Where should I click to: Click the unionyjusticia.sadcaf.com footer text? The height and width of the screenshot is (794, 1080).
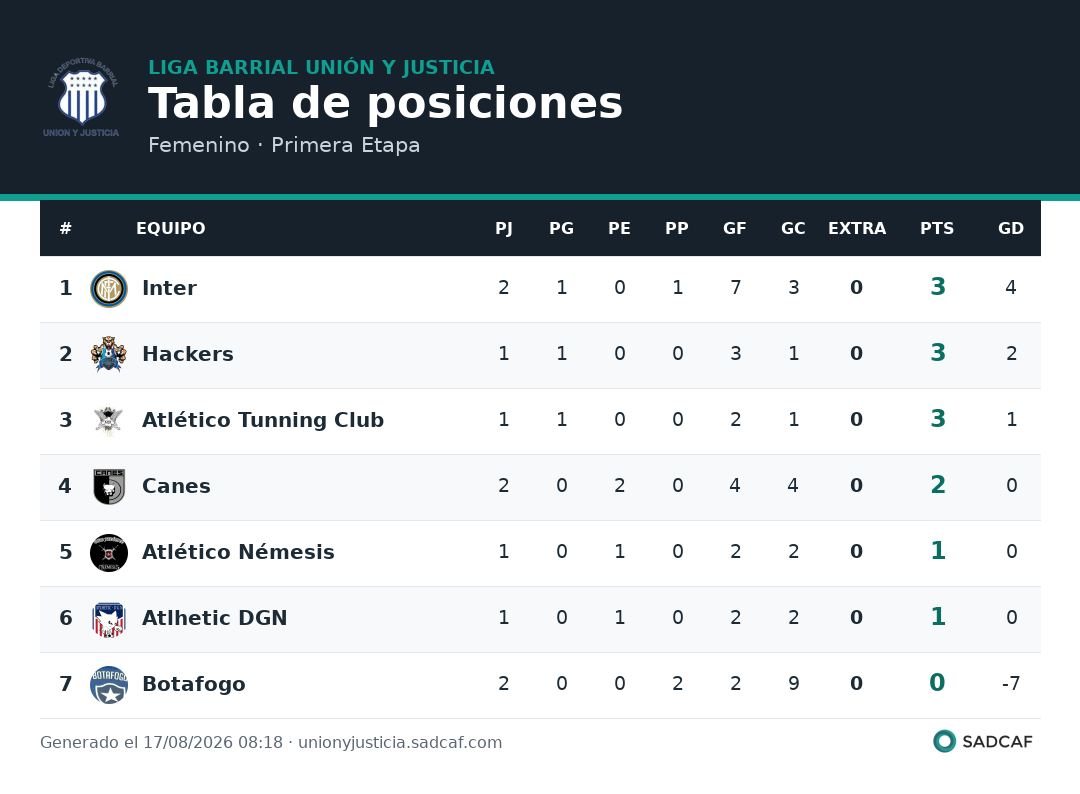(x=400, y=742)
